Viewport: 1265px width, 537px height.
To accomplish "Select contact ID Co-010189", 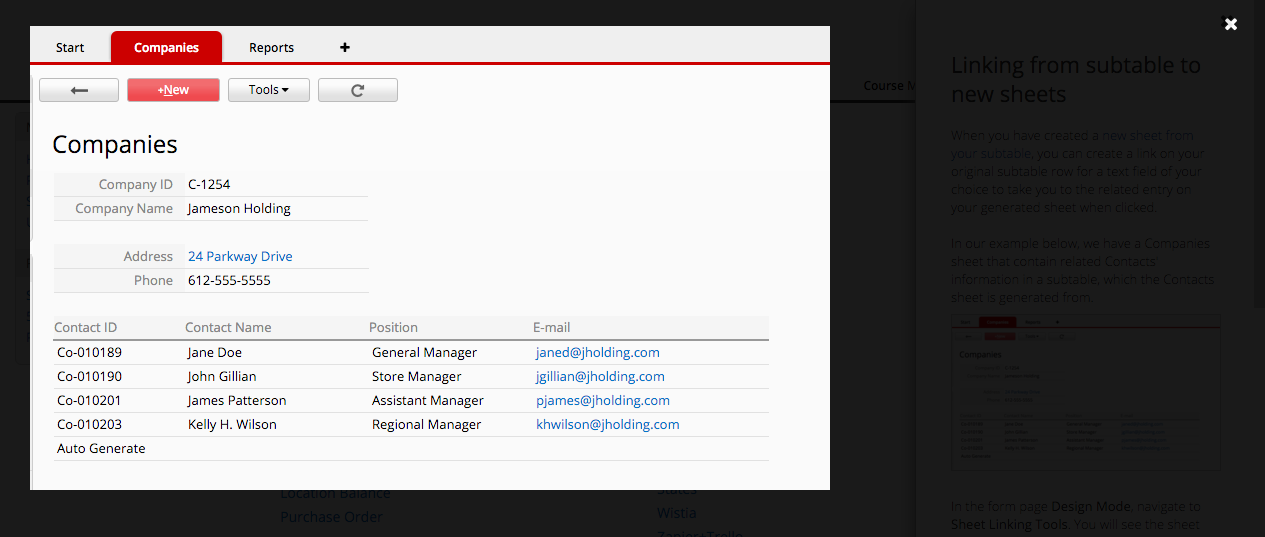I will pyautogui.click(x=89, y=352).
